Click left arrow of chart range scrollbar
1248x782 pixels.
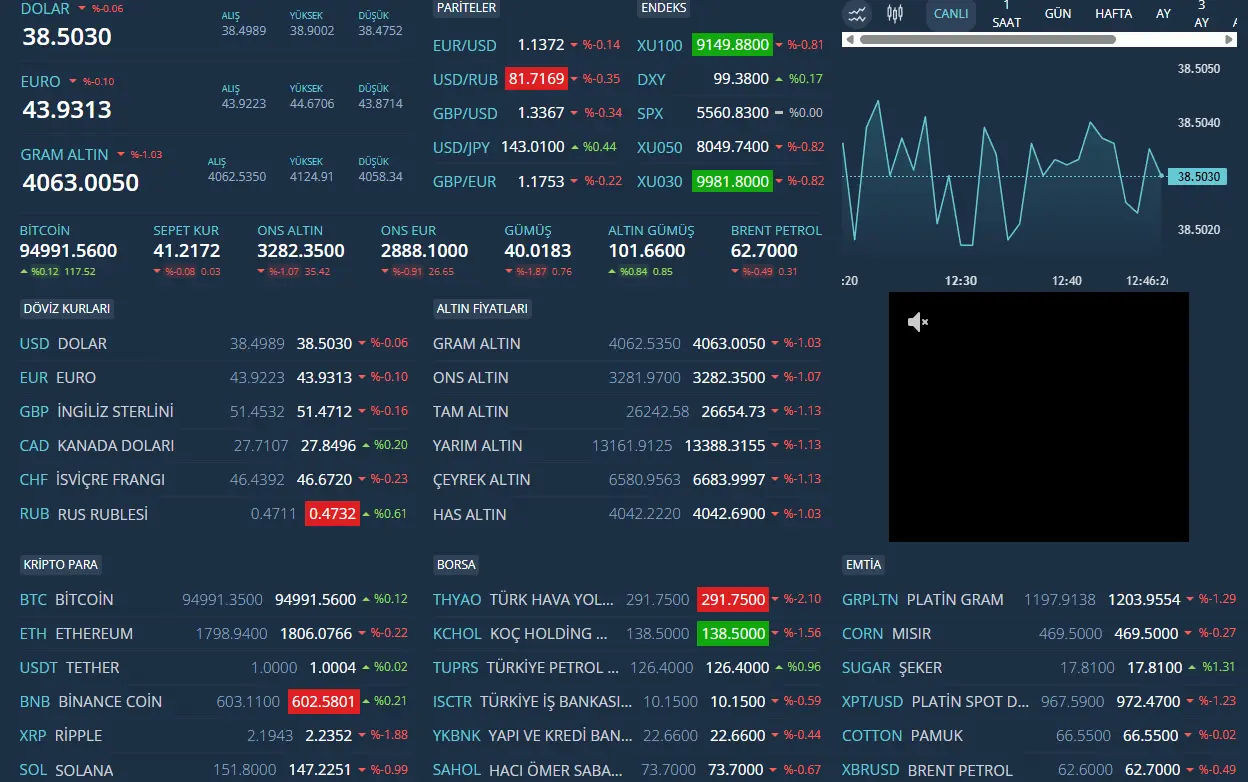point(849,40)
